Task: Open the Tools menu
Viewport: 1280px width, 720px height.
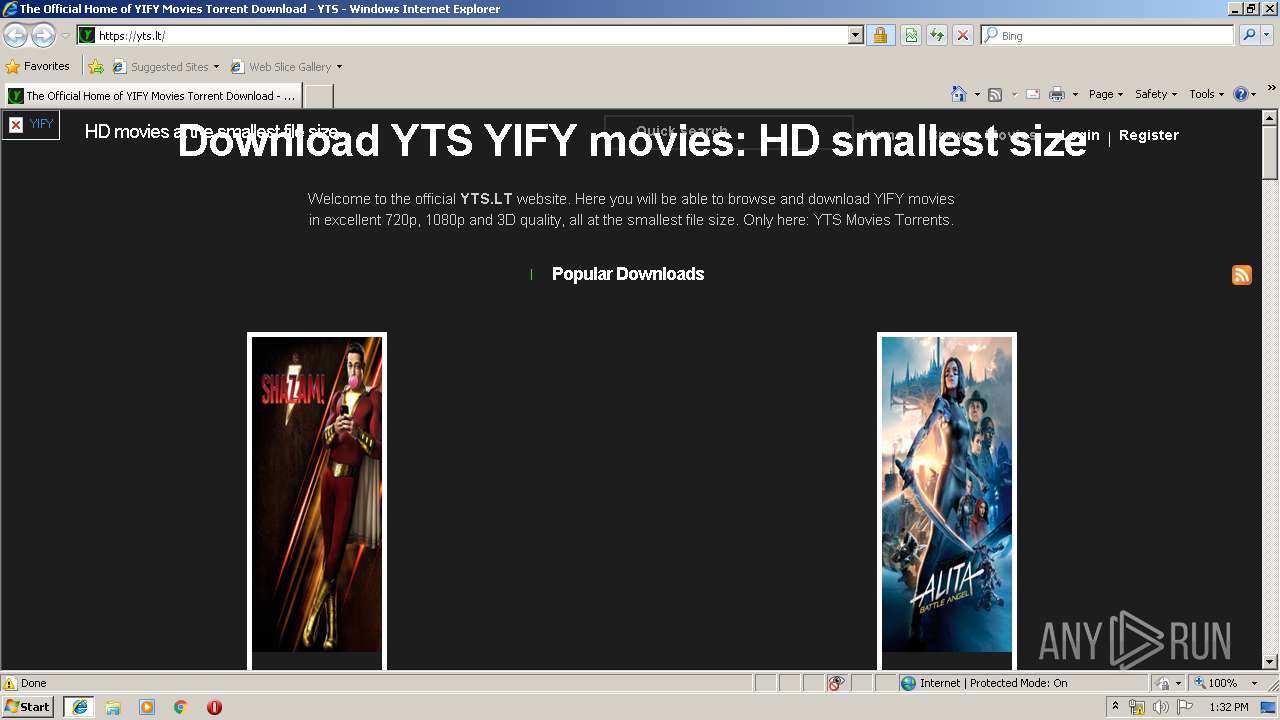Action: click(x=1206, y=94)
